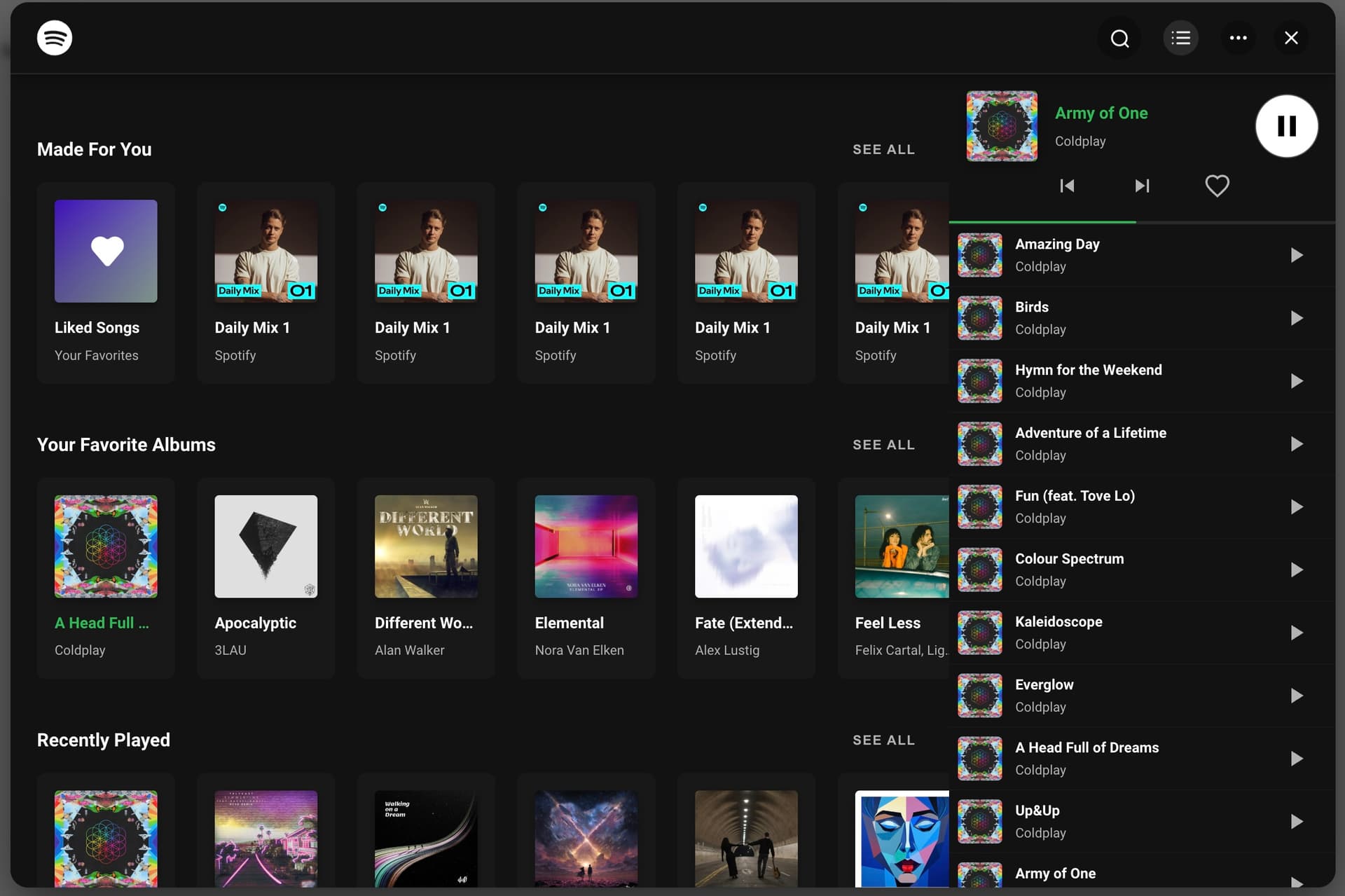Play Amazing Day from the queue
Screen dimensions: 1345x896
tap(1296, 255)
